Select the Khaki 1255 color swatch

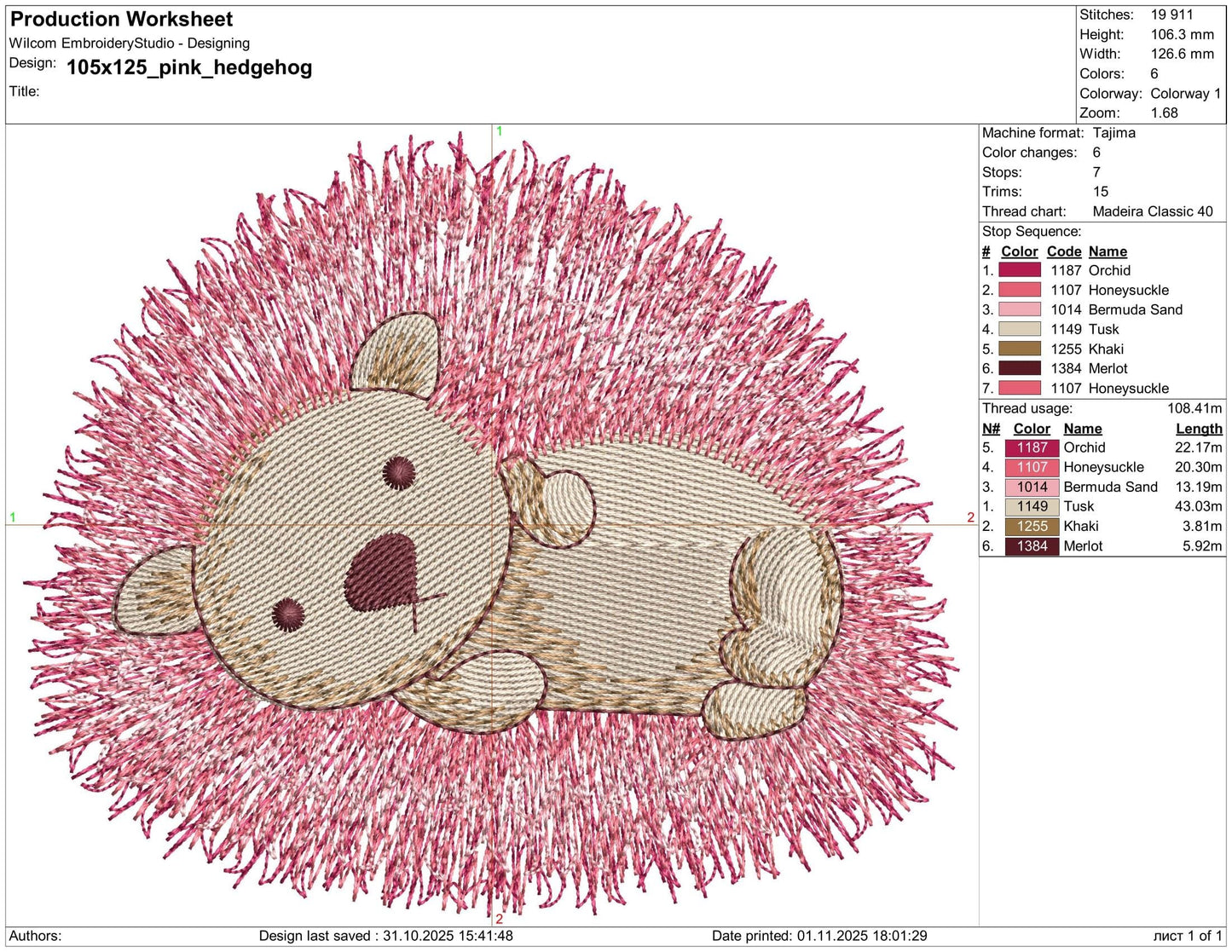click(1031, 526)
